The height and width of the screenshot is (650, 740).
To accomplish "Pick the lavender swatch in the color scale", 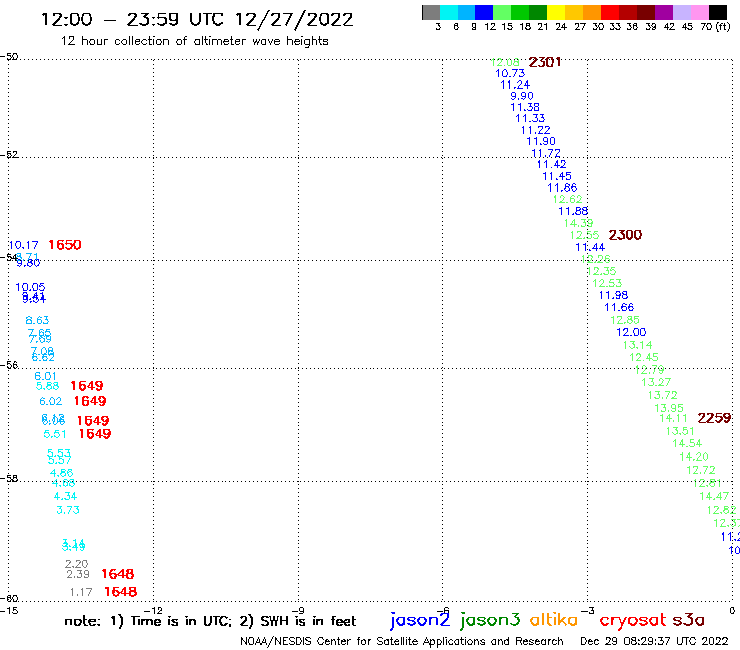I will [x=681, y=12].
